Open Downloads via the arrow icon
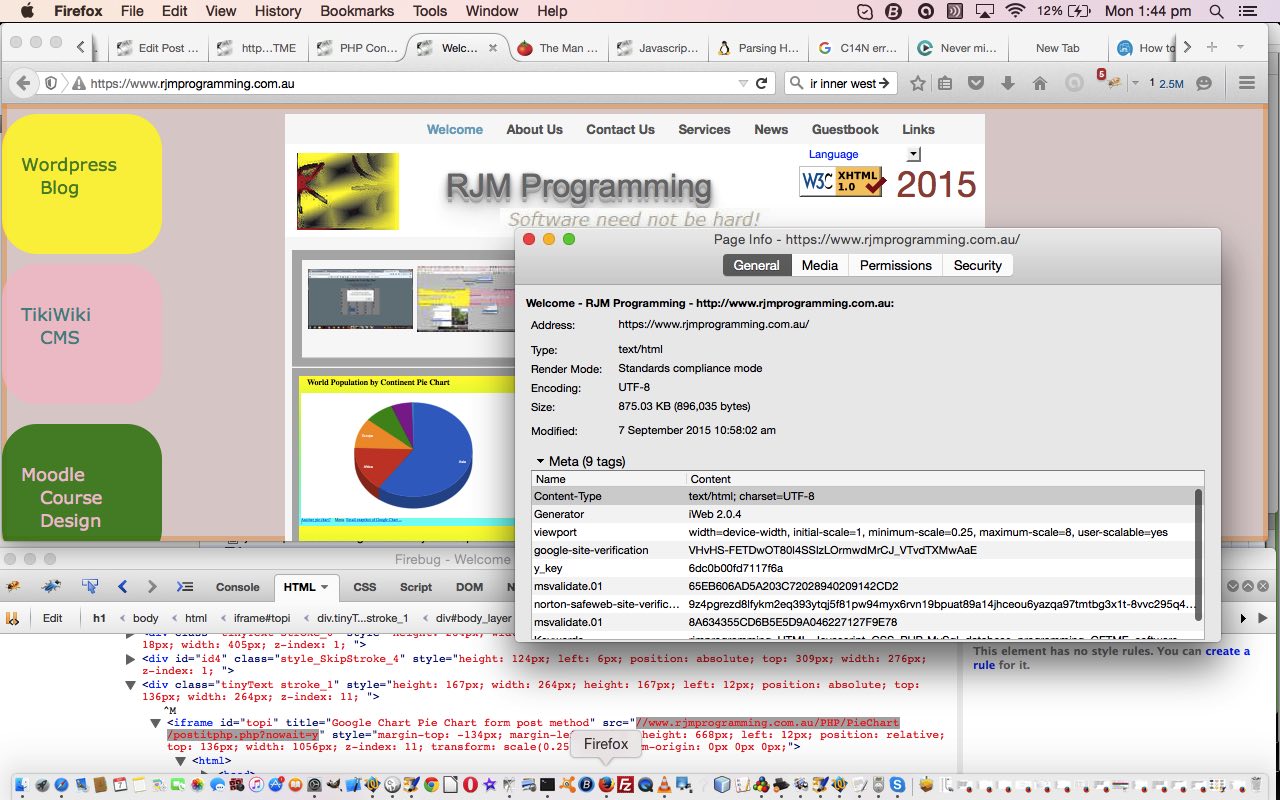 (1008, 83)
